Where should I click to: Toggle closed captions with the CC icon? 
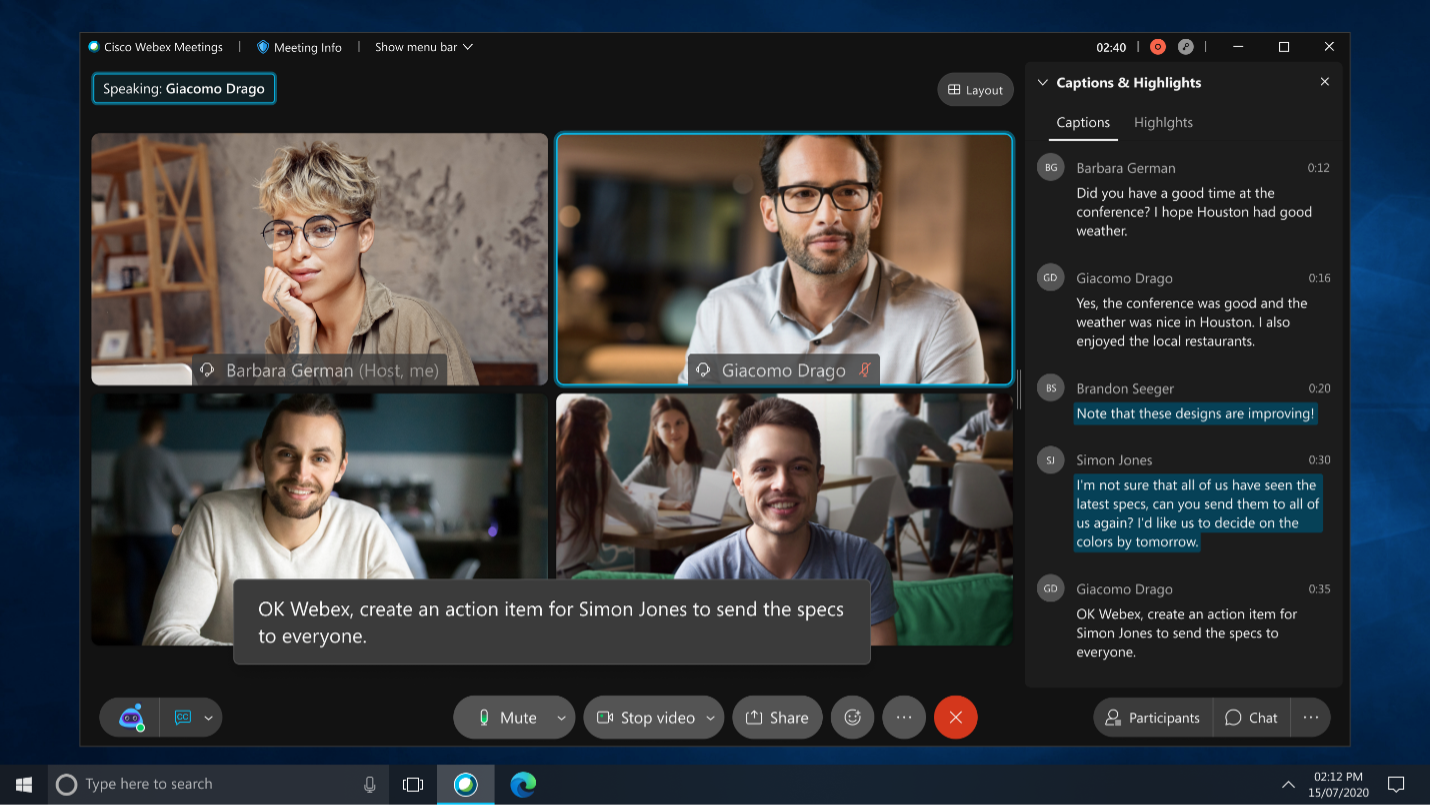tap(183, 717)
